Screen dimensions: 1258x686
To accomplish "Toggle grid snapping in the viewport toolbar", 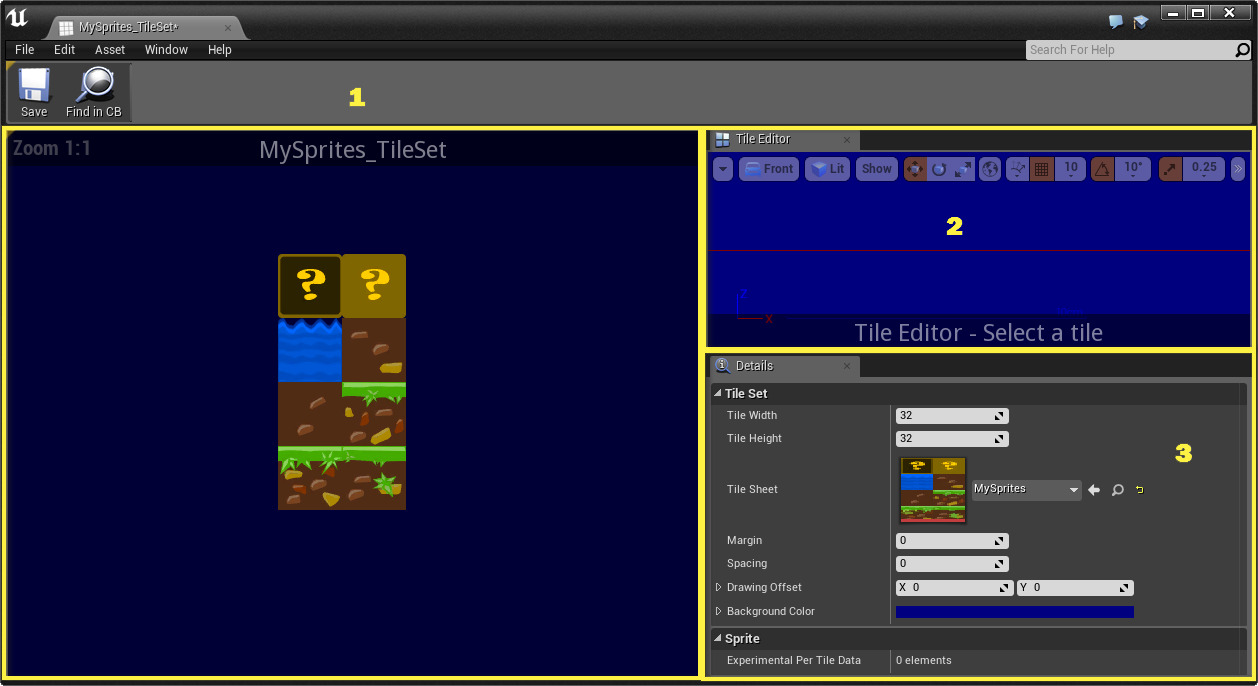I will [1042, 169].
